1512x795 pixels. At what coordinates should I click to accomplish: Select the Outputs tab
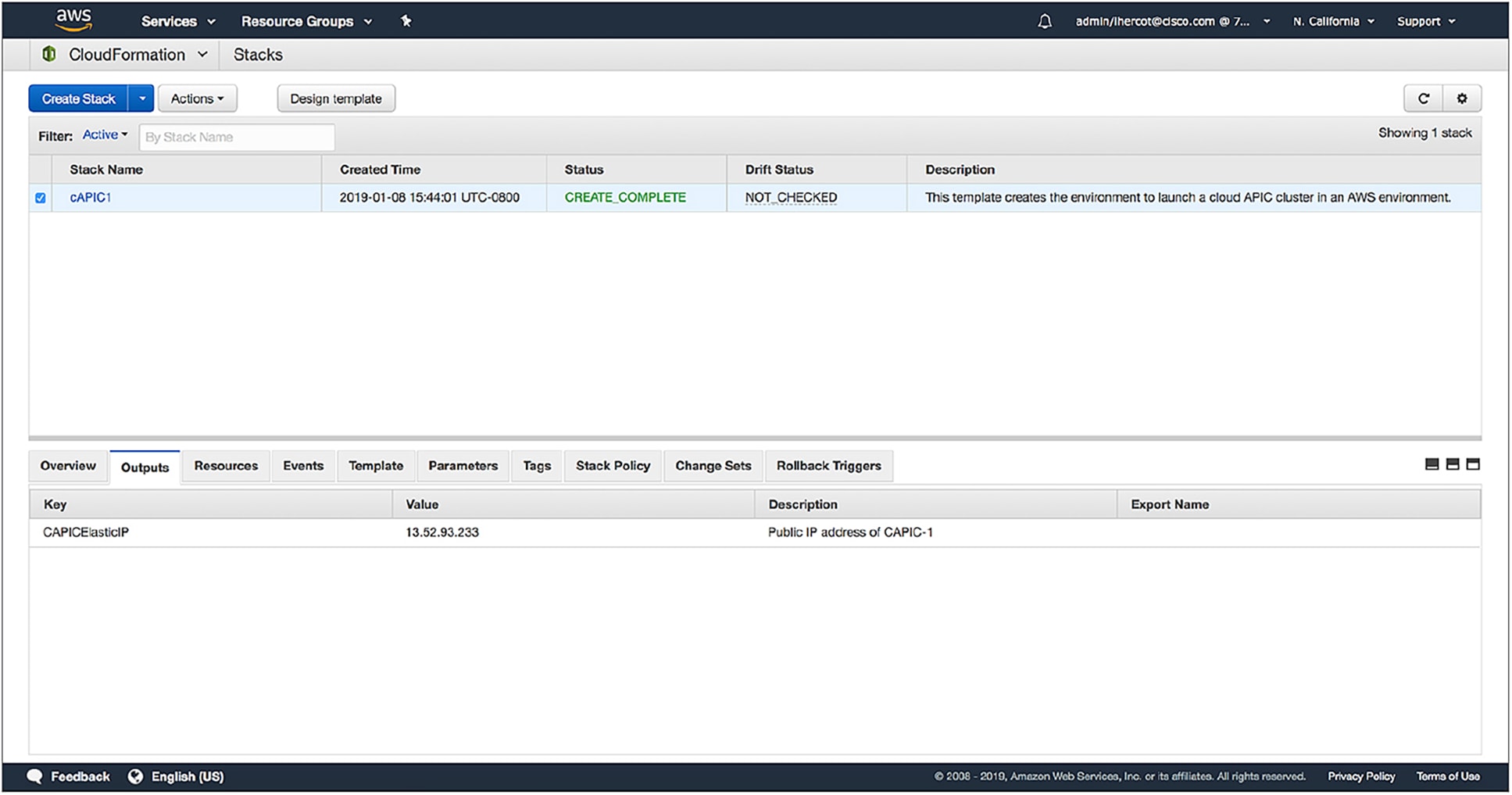pos(145,467)
